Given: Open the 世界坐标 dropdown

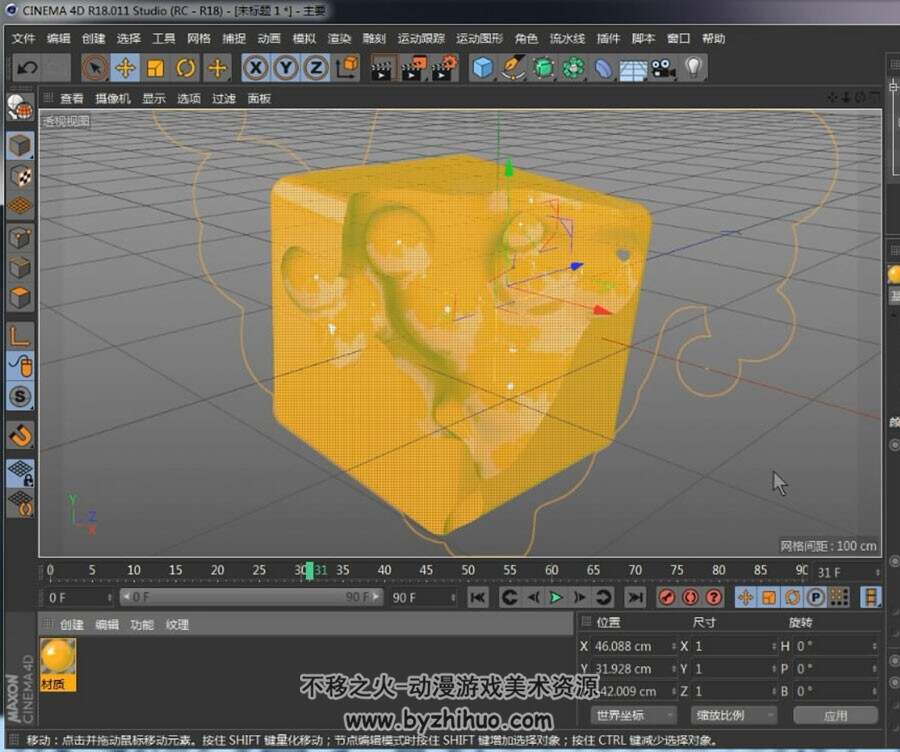Looking at the screenshot, I should [633, 715].
